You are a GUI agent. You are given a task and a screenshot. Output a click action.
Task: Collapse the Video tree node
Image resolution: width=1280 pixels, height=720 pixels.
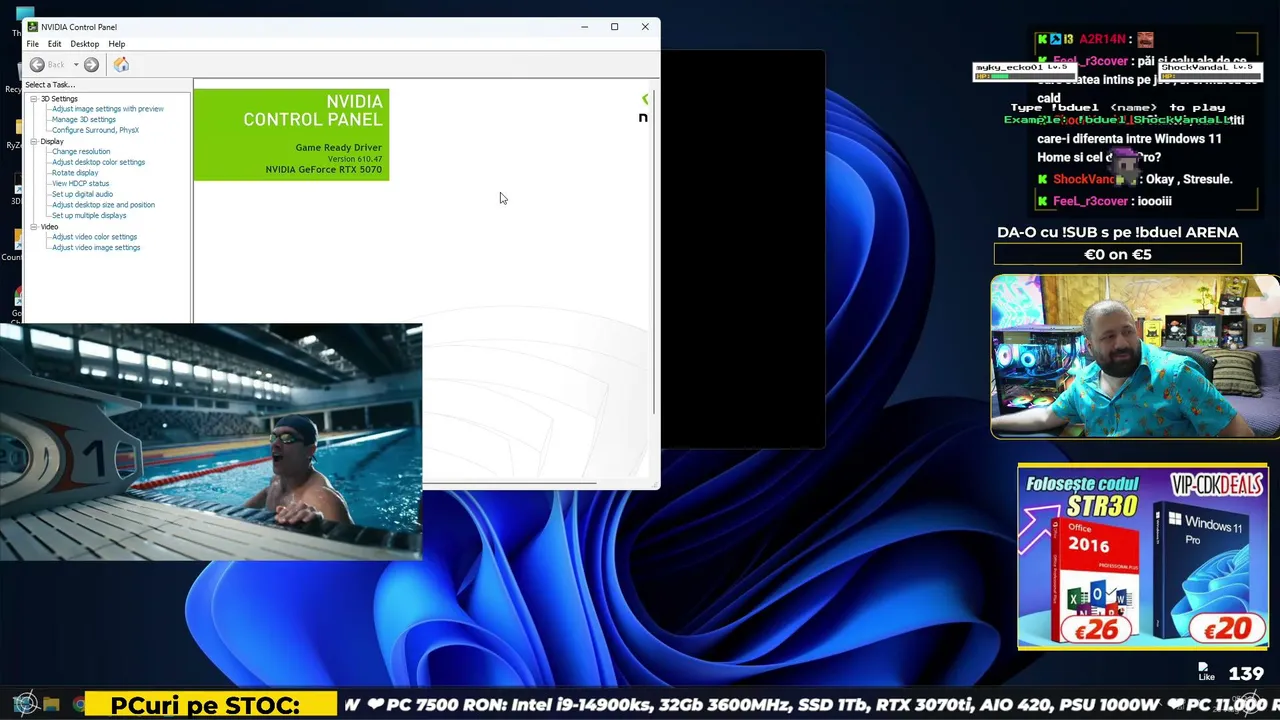[33, 227]
